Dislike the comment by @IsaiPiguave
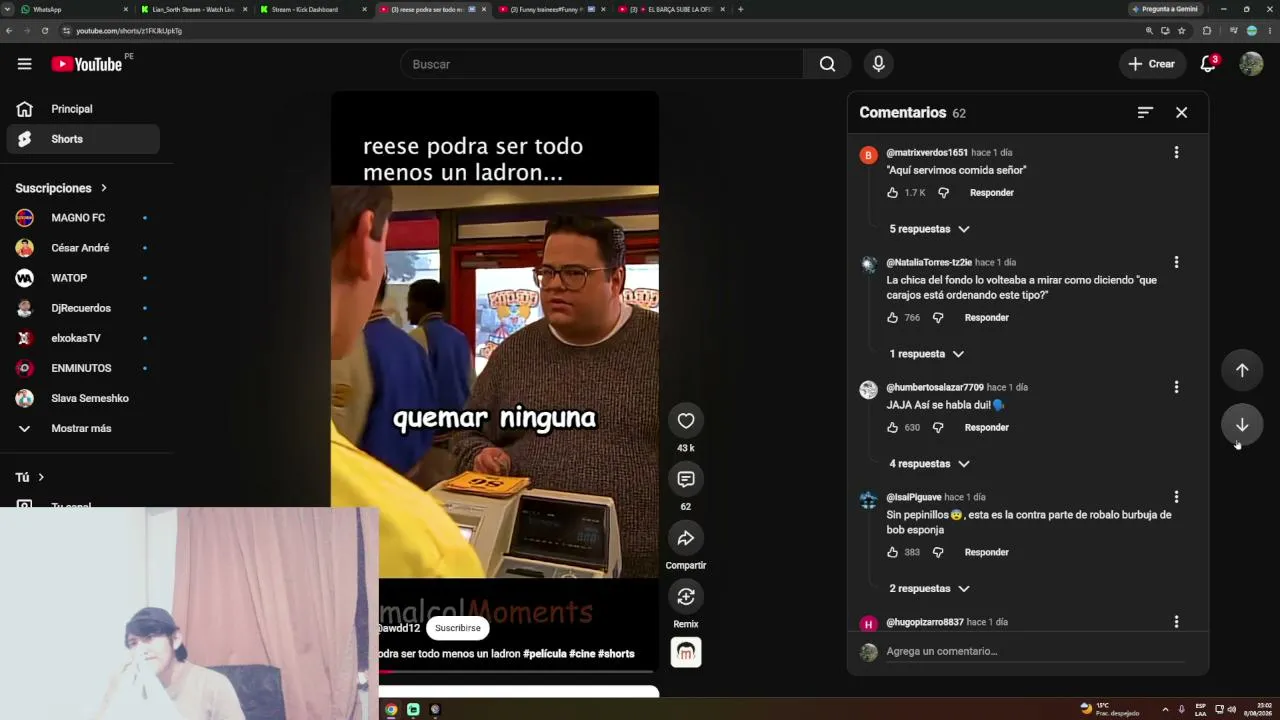 (938, 553)
